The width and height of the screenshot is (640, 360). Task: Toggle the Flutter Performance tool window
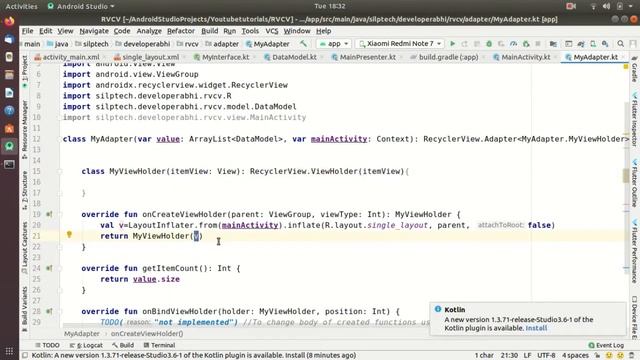(634, 251)
